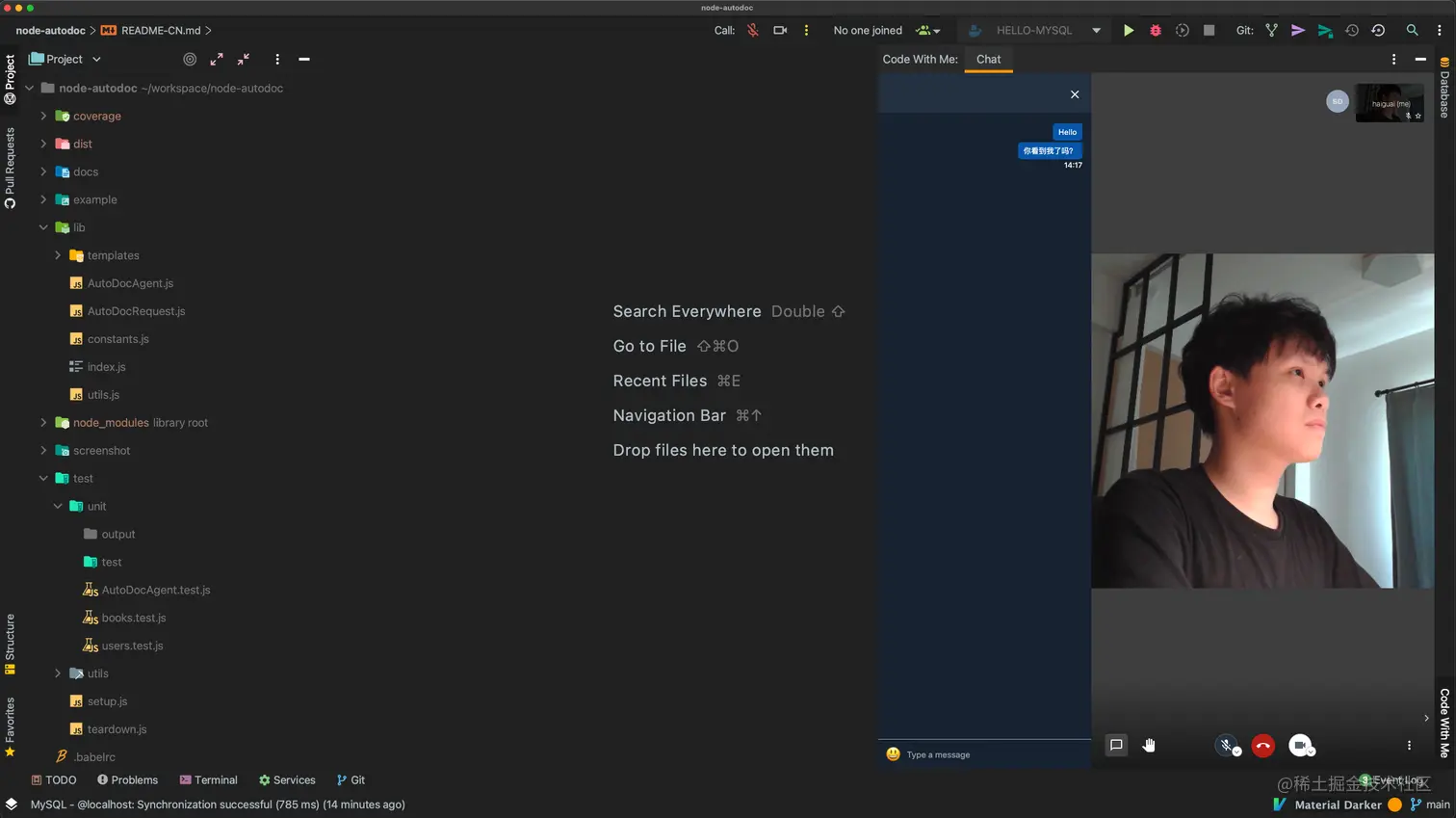Click main Git branch in status bar
The width and height of the screenshot is (1456, 818).
tap(1430, 805)
